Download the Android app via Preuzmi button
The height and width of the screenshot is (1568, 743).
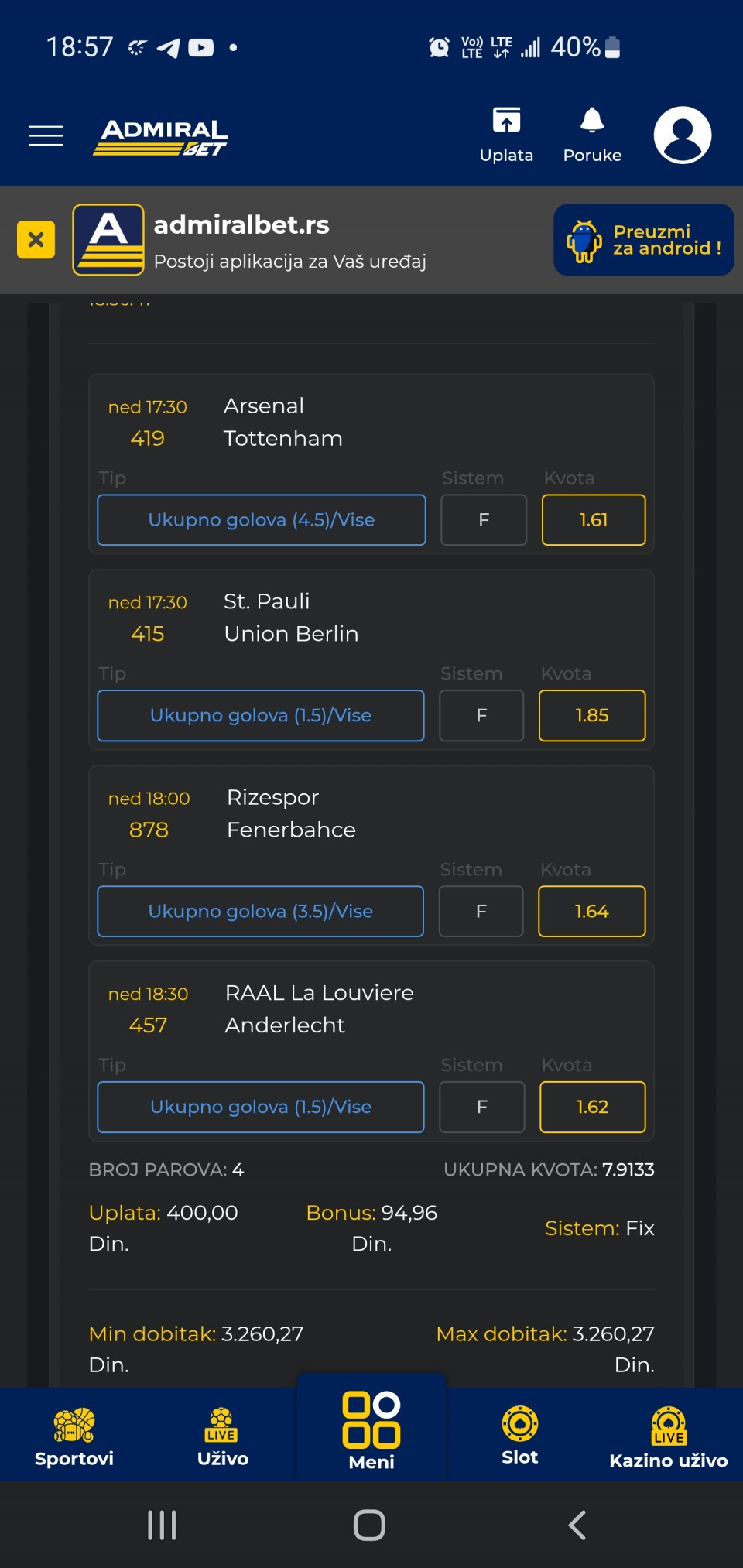pyautogui.click(x=643, y=240)
